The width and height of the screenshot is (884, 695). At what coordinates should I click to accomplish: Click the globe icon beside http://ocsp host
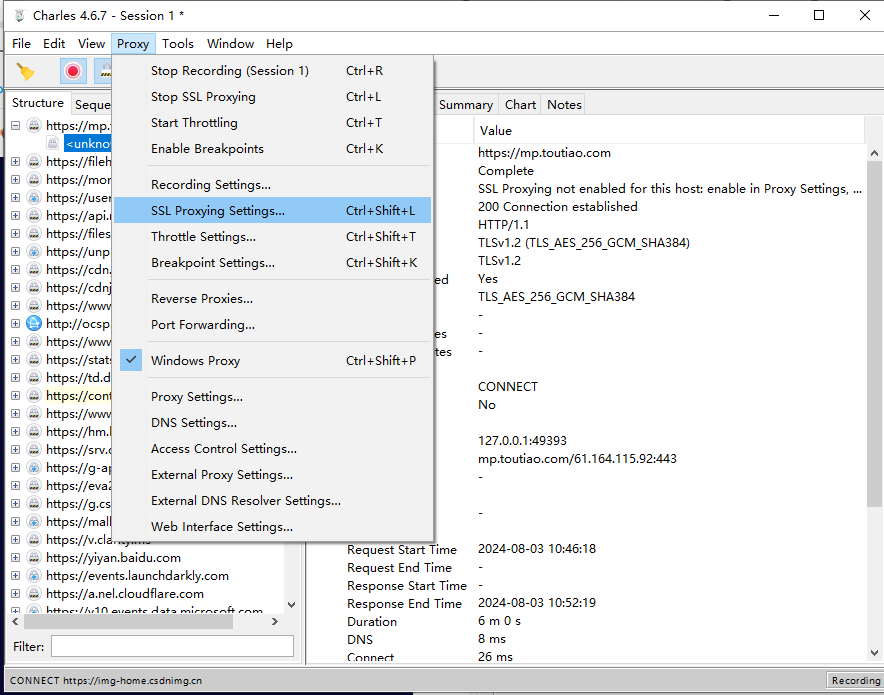(x=33, y=323)
